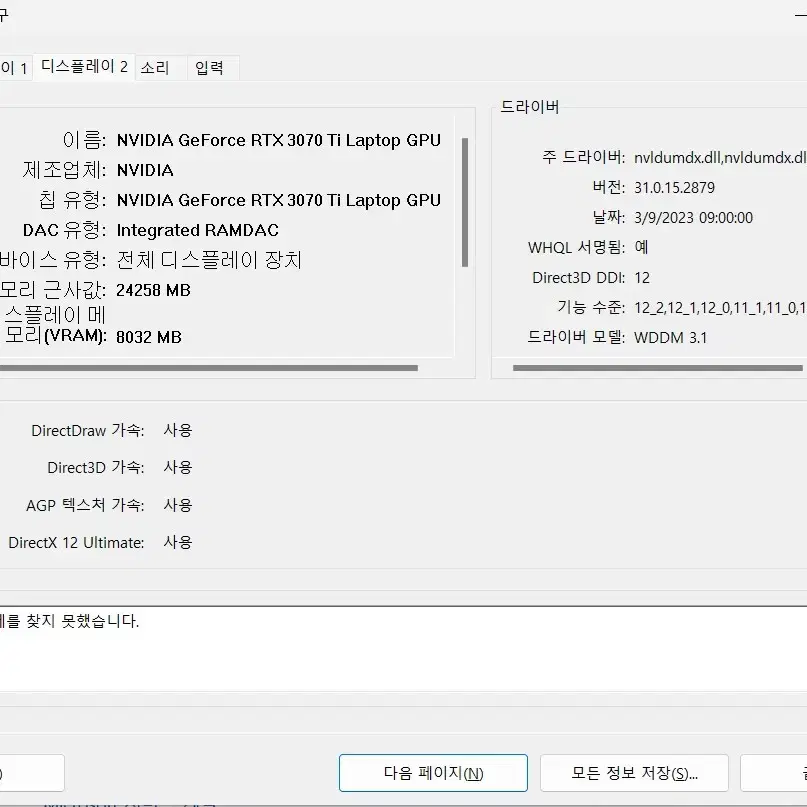Click the 주 드라이버: label
807x807 pixels.
coord(584,157)
